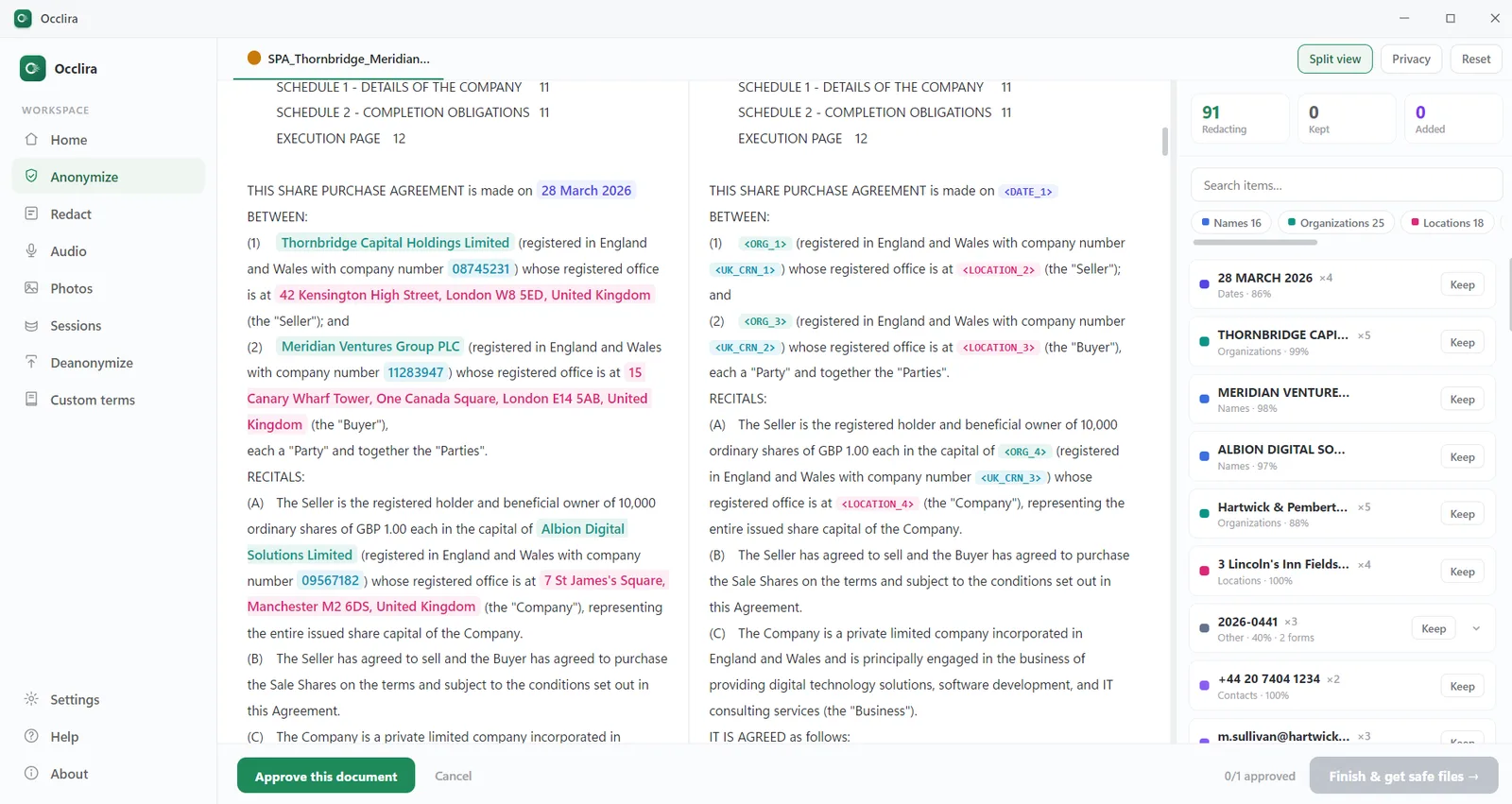Select company number 11283947 highlight
Screen dimensions: 1512x804
[416, 372]
